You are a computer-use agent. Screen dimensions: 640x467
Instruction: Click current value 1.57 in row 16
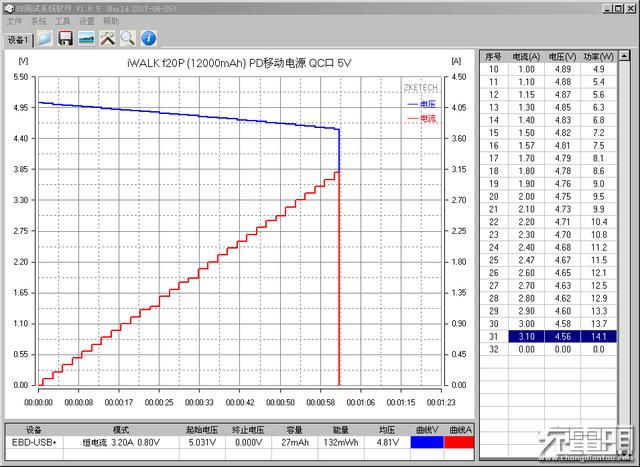click(526, 145)
